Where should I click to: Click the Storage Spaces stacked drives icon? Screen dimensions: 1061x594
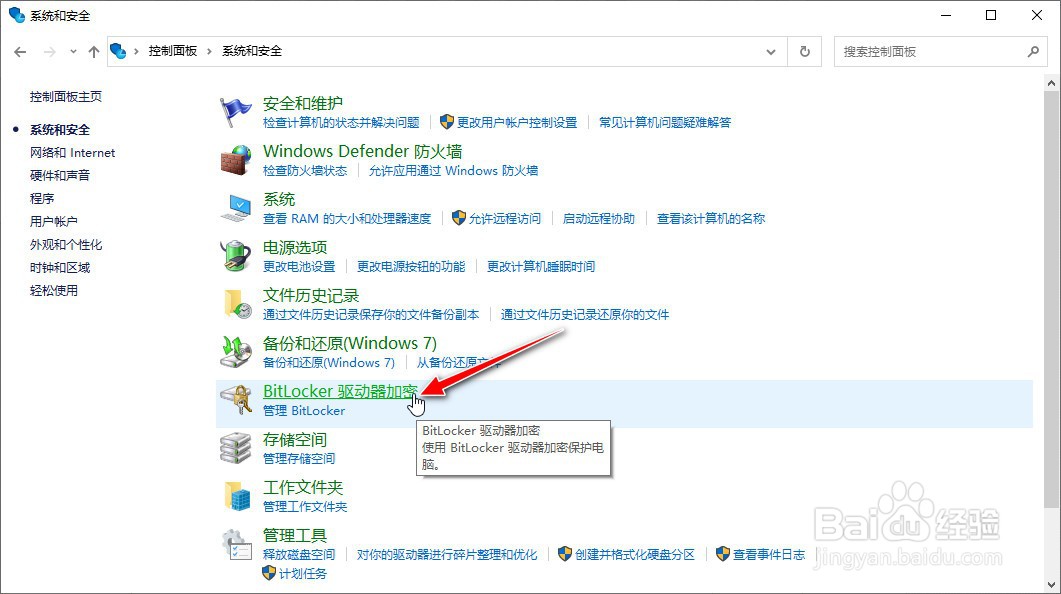click(x=235, y=448)
